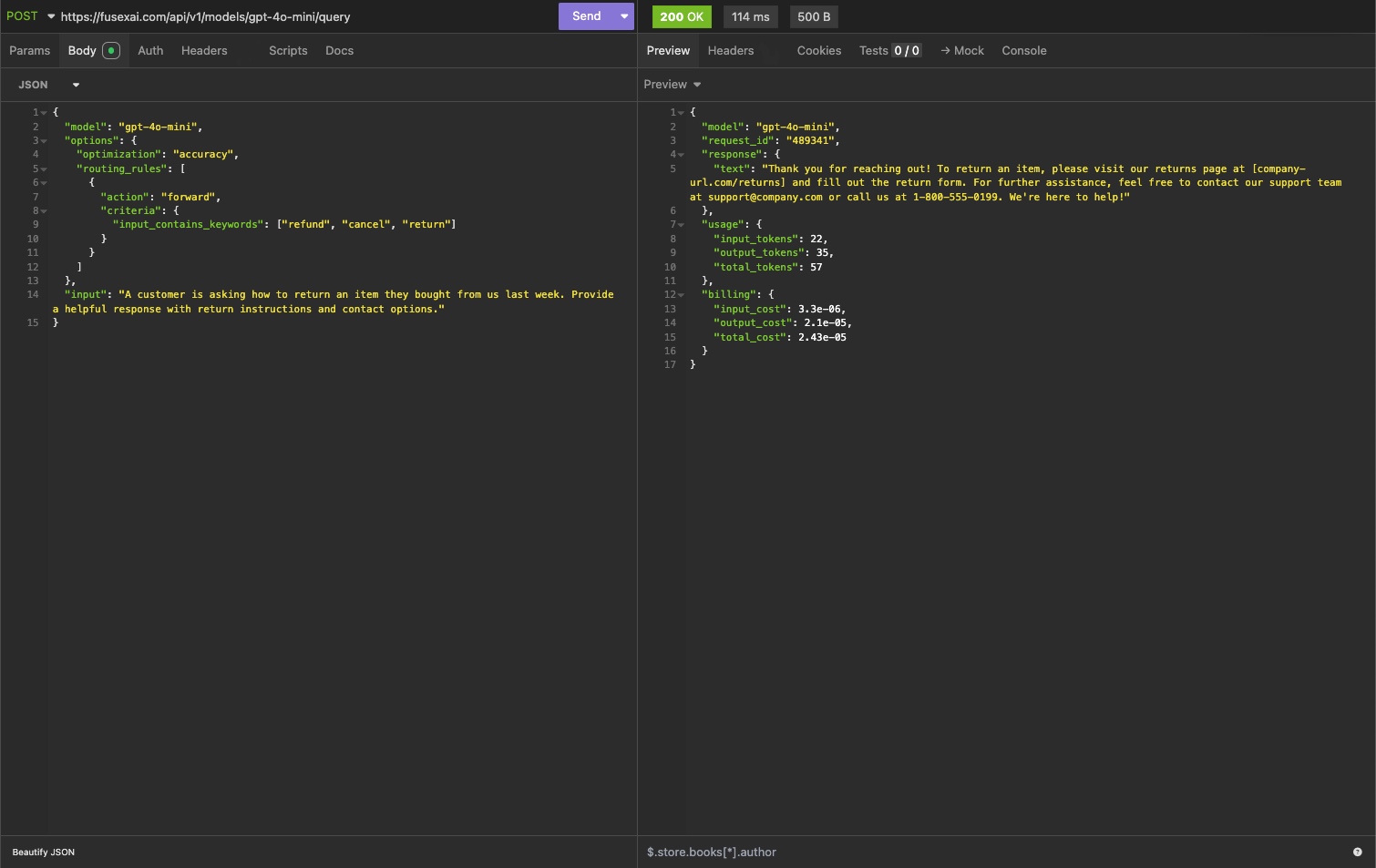Click the "total_tokens" value 57
Image resolution: width=1376 pixels, height=868 pixels.
(816, 267)
